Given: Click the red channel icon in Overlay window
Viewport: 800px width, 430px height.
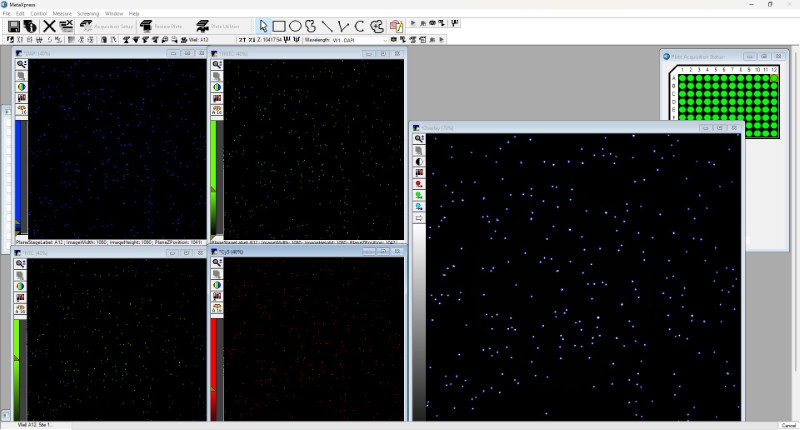Looking at the screenshot, I should pyautogui.click(x=419, y=184).
